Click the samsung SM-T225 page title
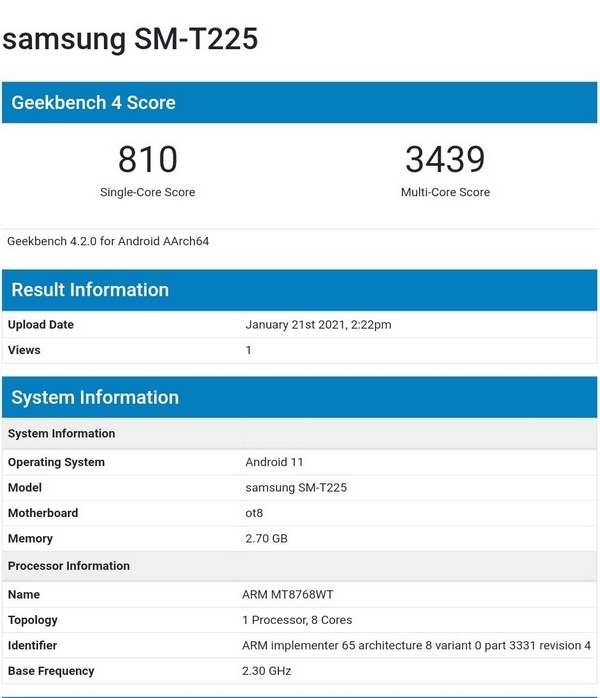This screenshot has height=698, width=600. pos(130,39)
